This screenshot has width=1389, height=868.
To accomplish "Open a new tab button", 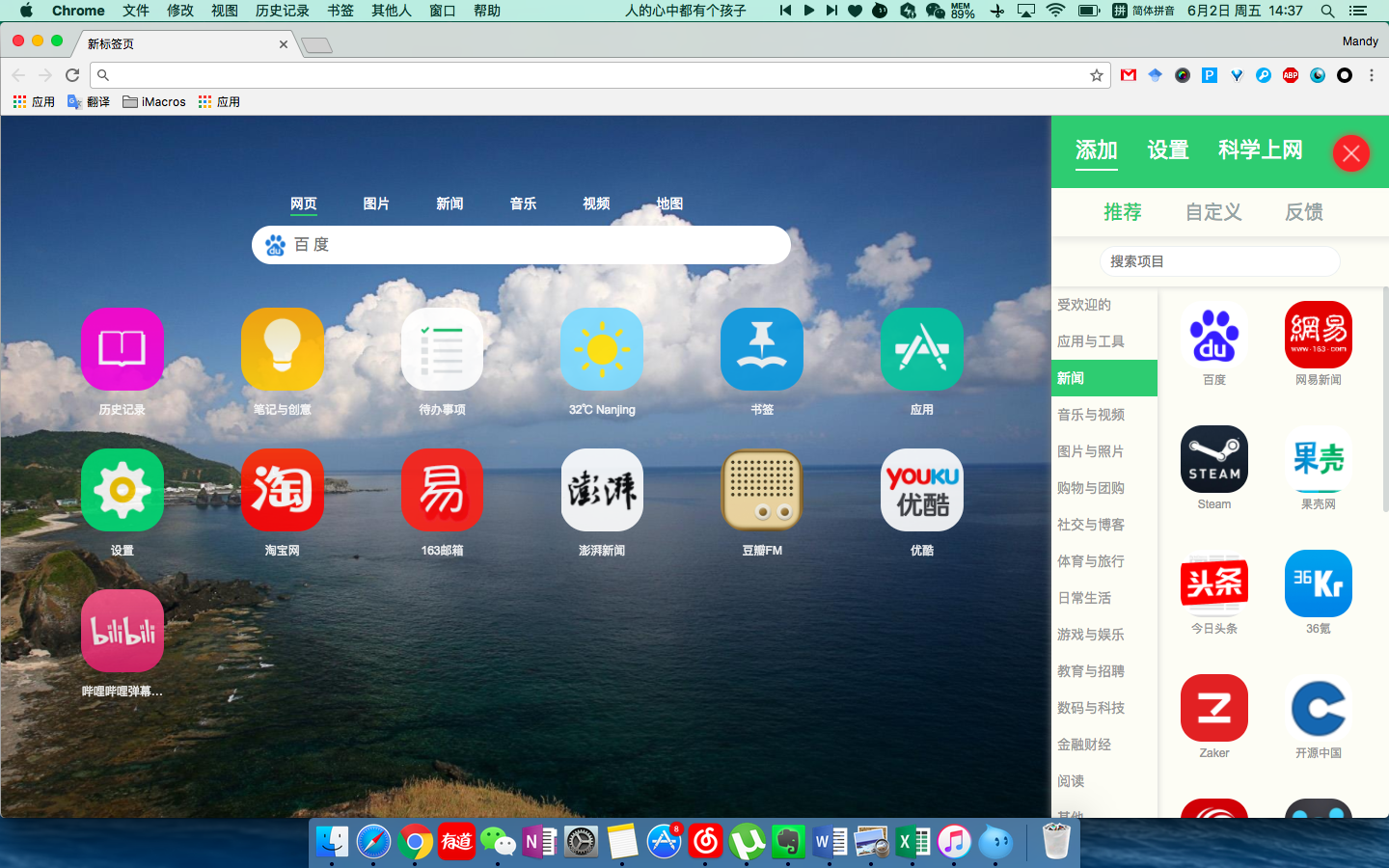I will (316, 44).
